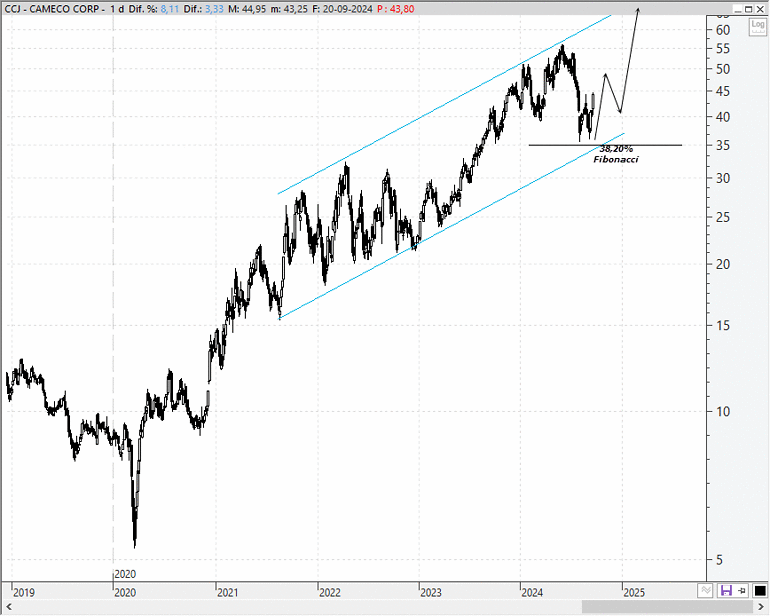Viewport: 770px width, 616px height.
Task: Click the pin icon beside the save icon
Action: [x=742, y=590]
